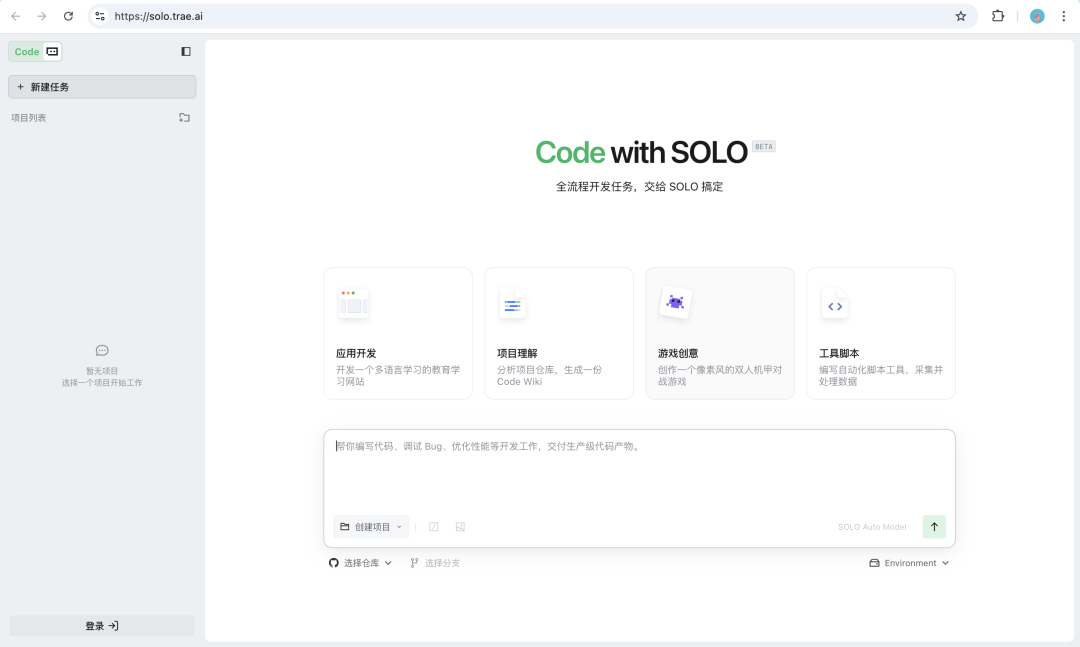Open site information icon in address bar
Screen dimensions: 1080x647
click(100, 16)
